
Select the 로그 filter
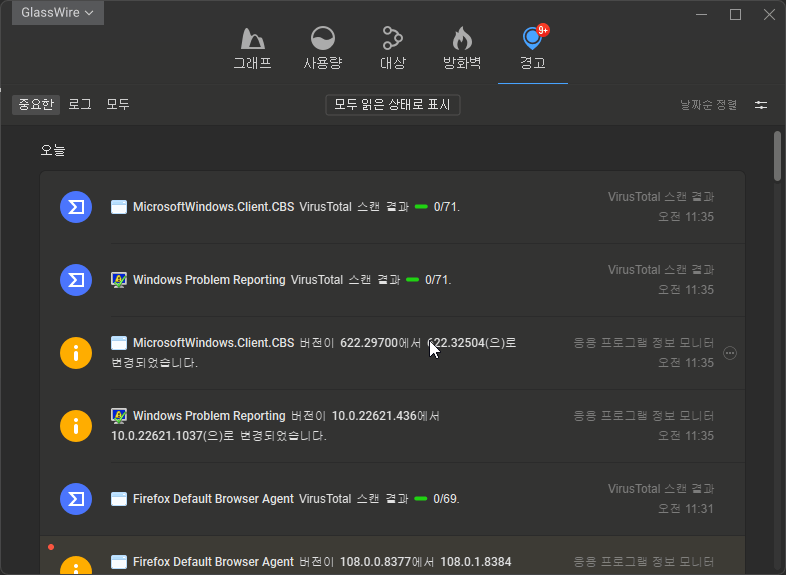pos(80,104)
